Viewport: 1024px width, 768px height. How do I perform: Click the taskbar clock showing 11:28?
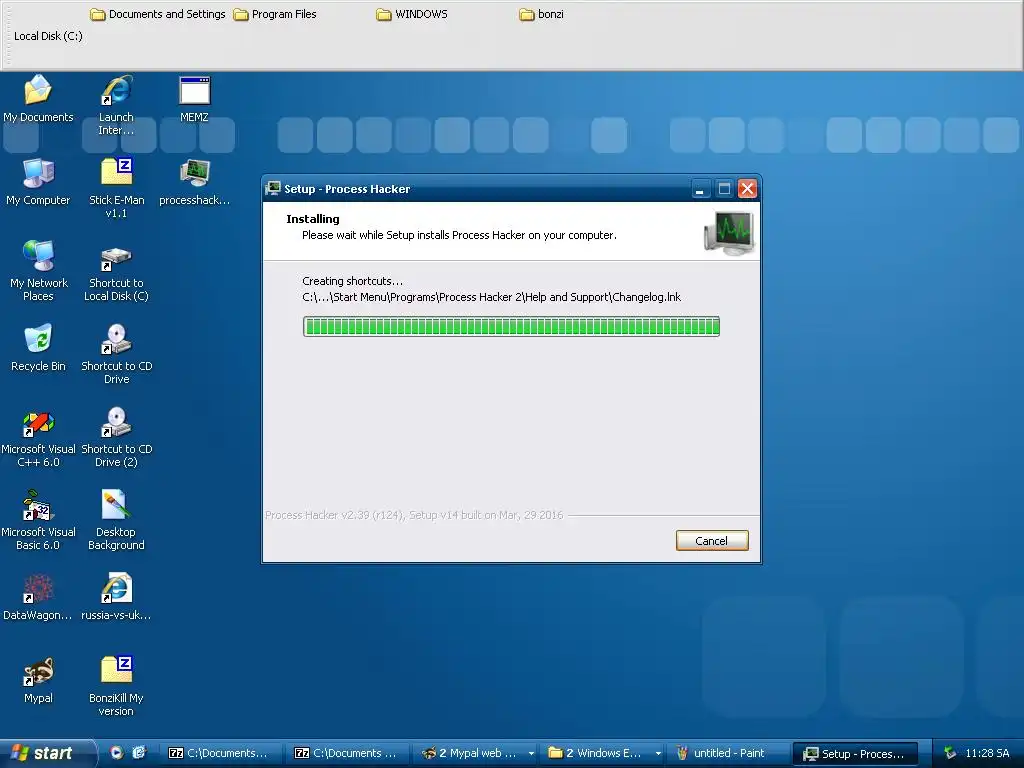[x=987, y=753]
